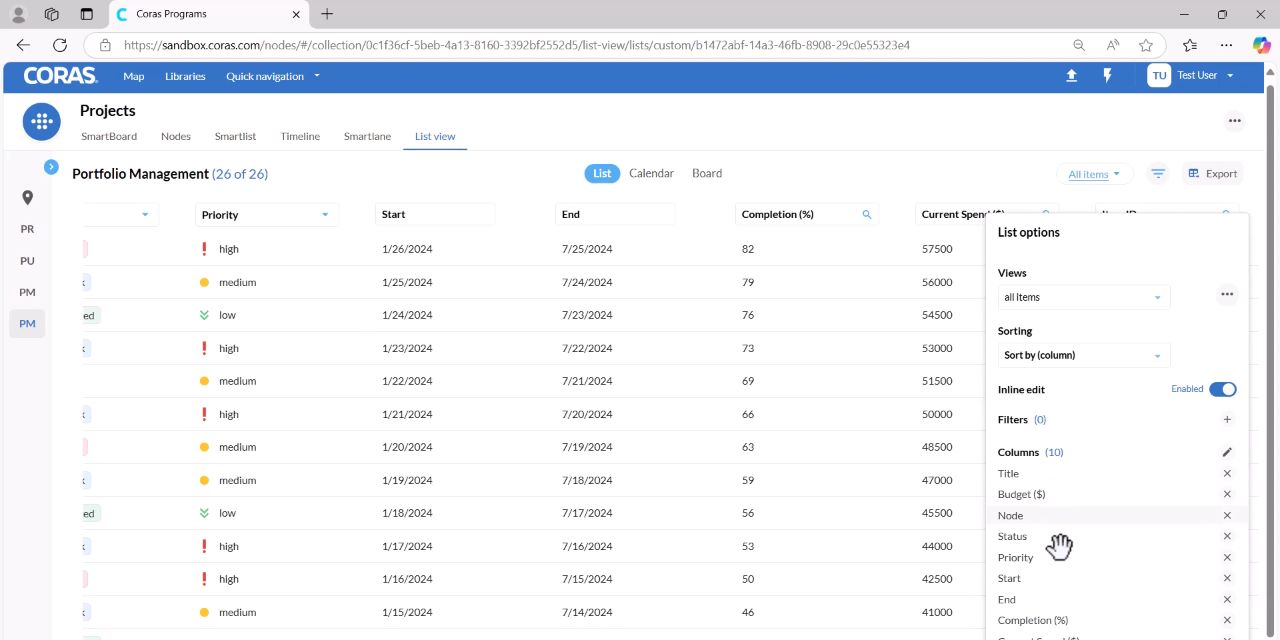Screen dimensions: 1280x640
Task: Click the lightning bolt icon in header
Action: 1107,76
